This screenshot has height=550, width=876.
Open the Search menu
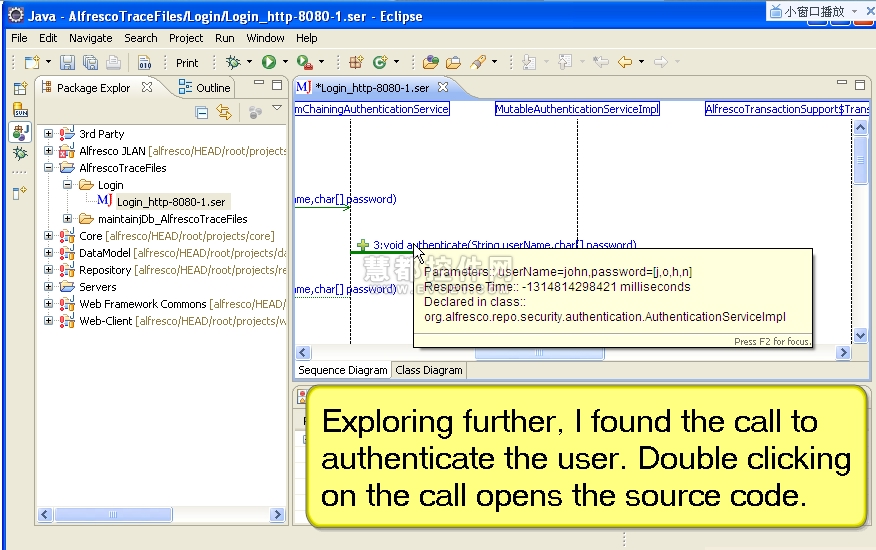click(x=141, y=38)
